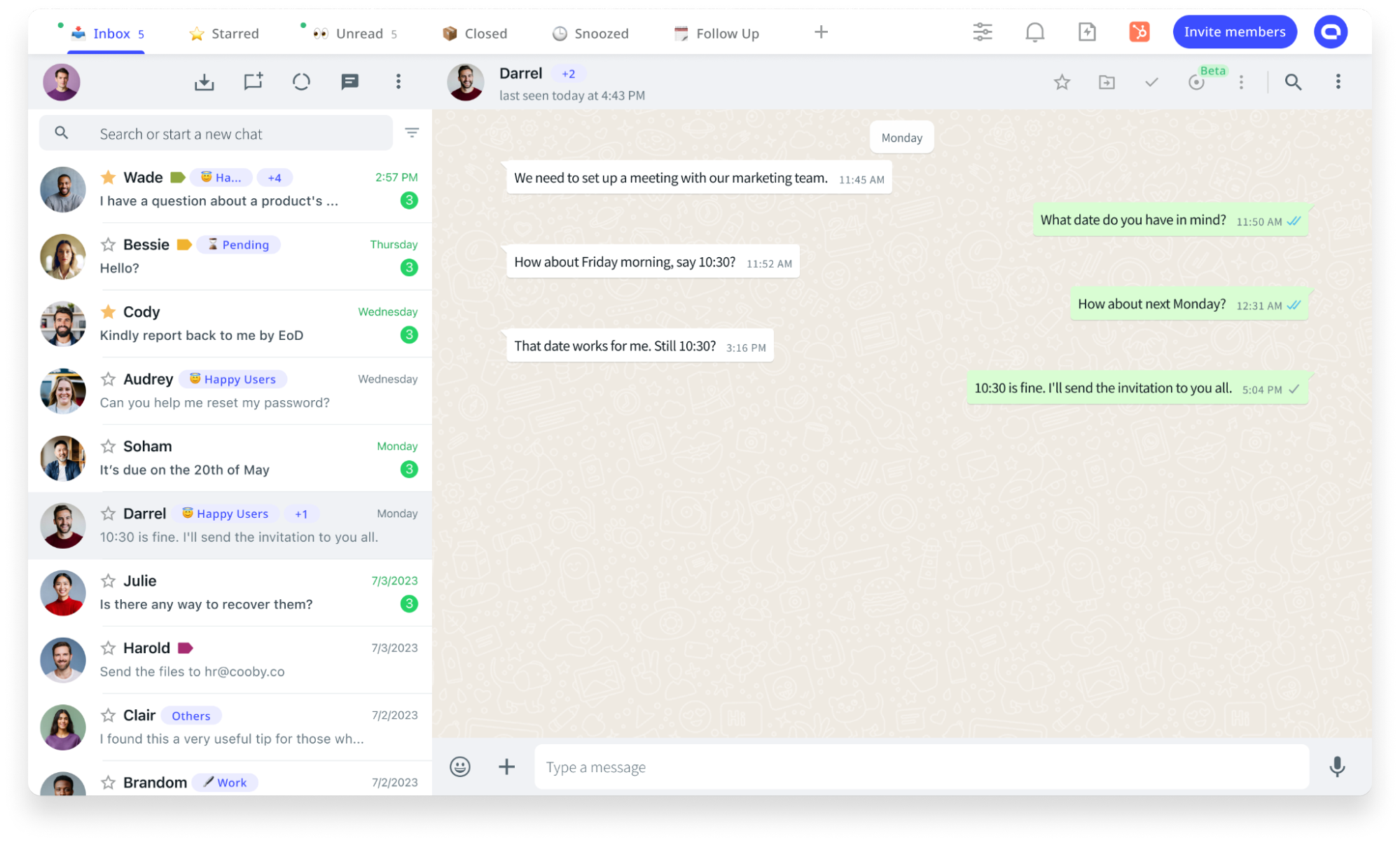Open the HubSpot integration icon
This screenshot has height=843, width=1400.
1139,32
